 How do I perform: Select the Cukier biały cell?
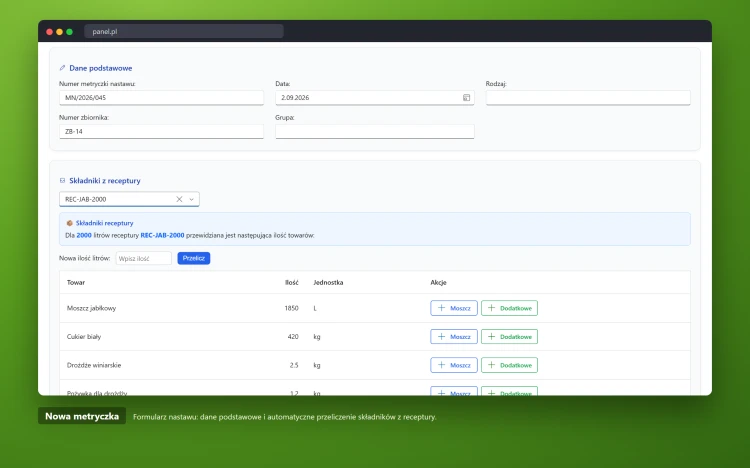(84, 337)
